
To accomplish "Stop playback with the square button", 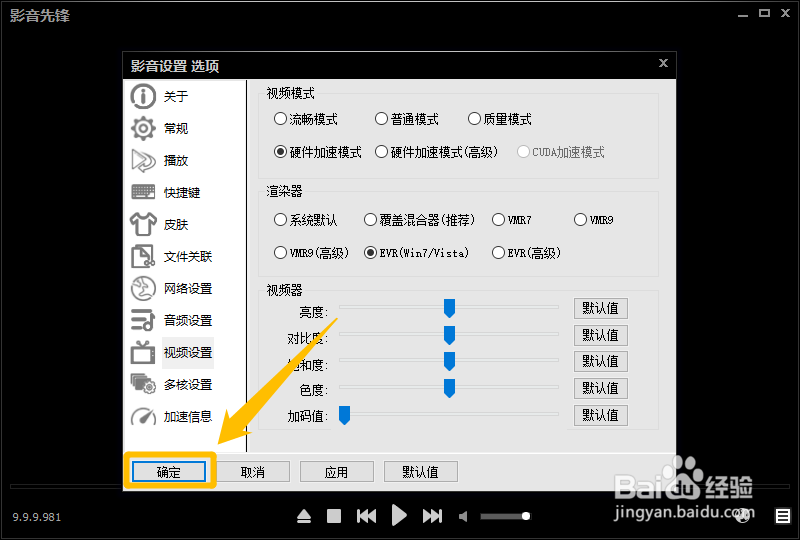I will (334, 516).
